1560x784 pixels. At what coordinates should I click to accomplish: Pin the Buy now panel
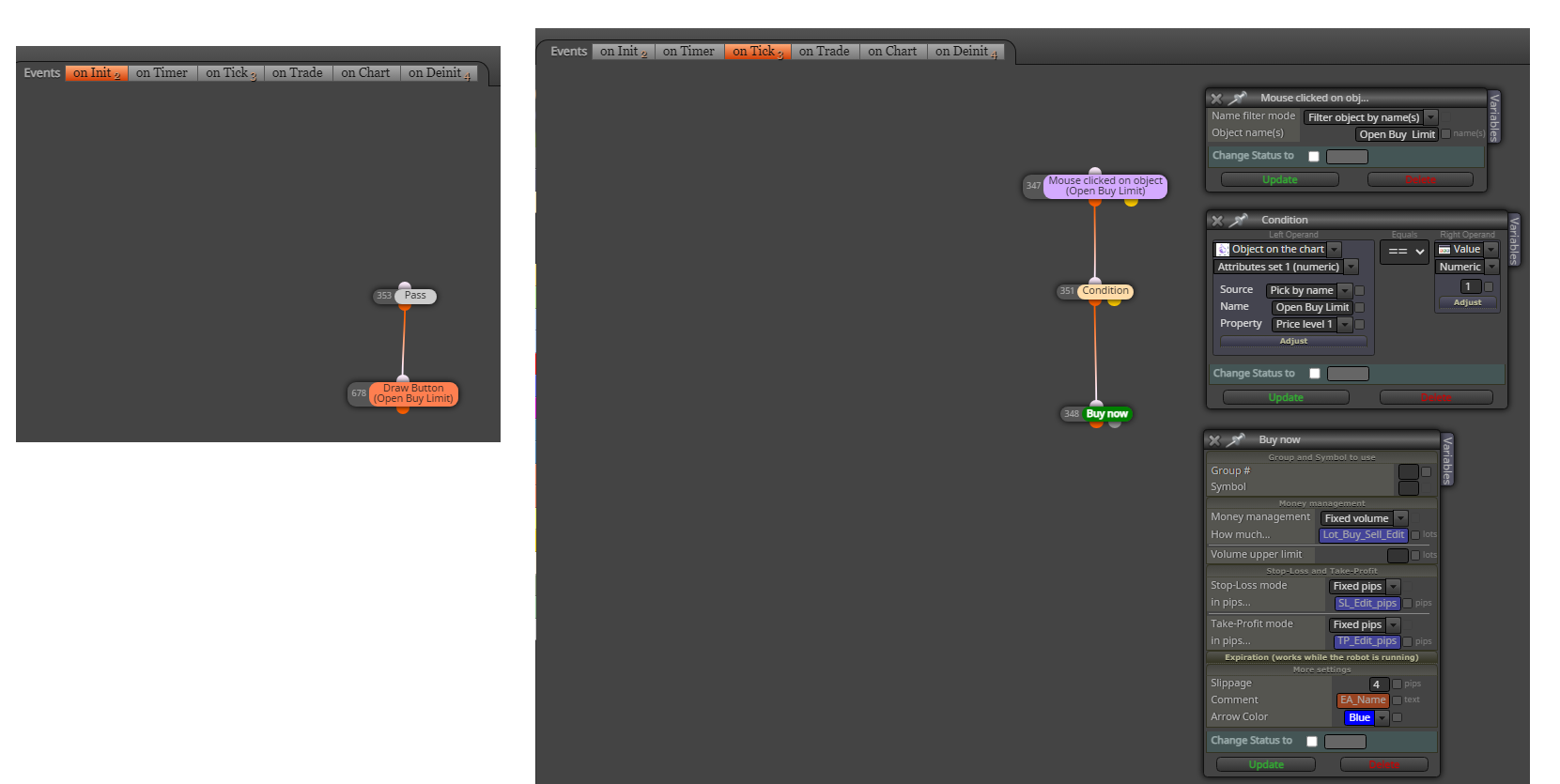click(x=1237, y=439)
